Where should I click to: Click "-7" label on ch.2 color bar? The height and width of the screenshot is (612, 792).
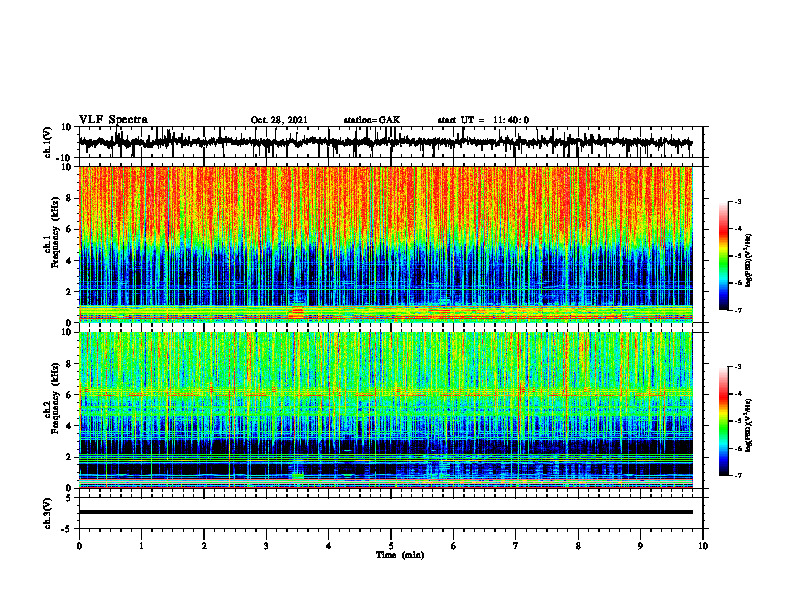coord(738,475)
